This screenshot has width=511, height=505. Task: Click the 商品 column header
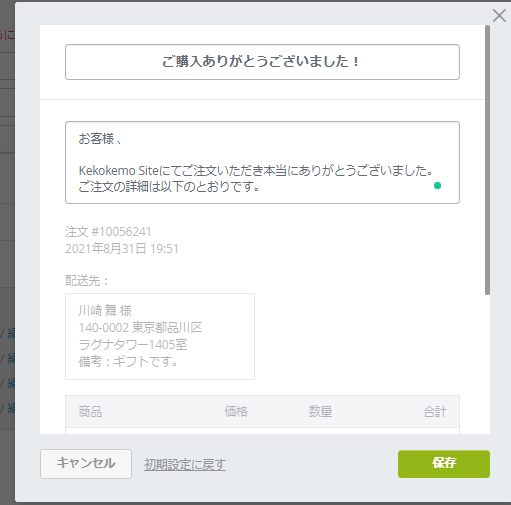[90, 412]
